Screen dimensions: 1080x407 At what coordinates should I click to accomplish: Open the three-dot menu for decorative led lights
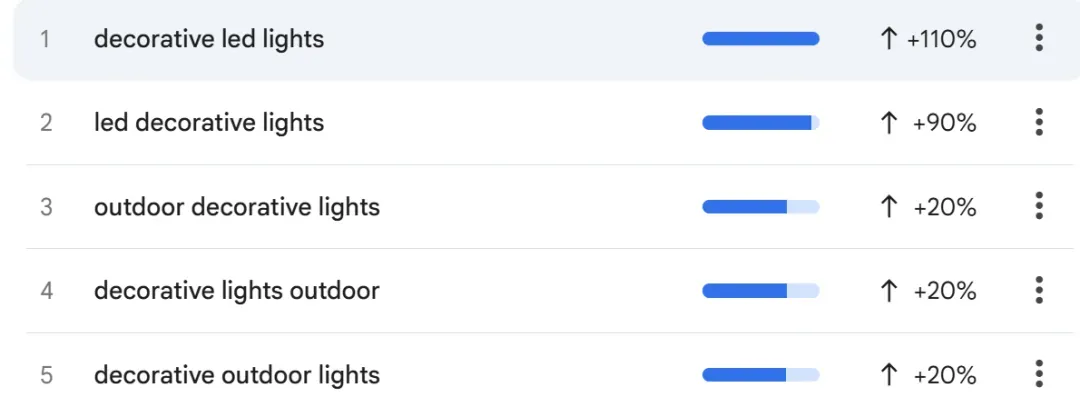[1039, 38]
